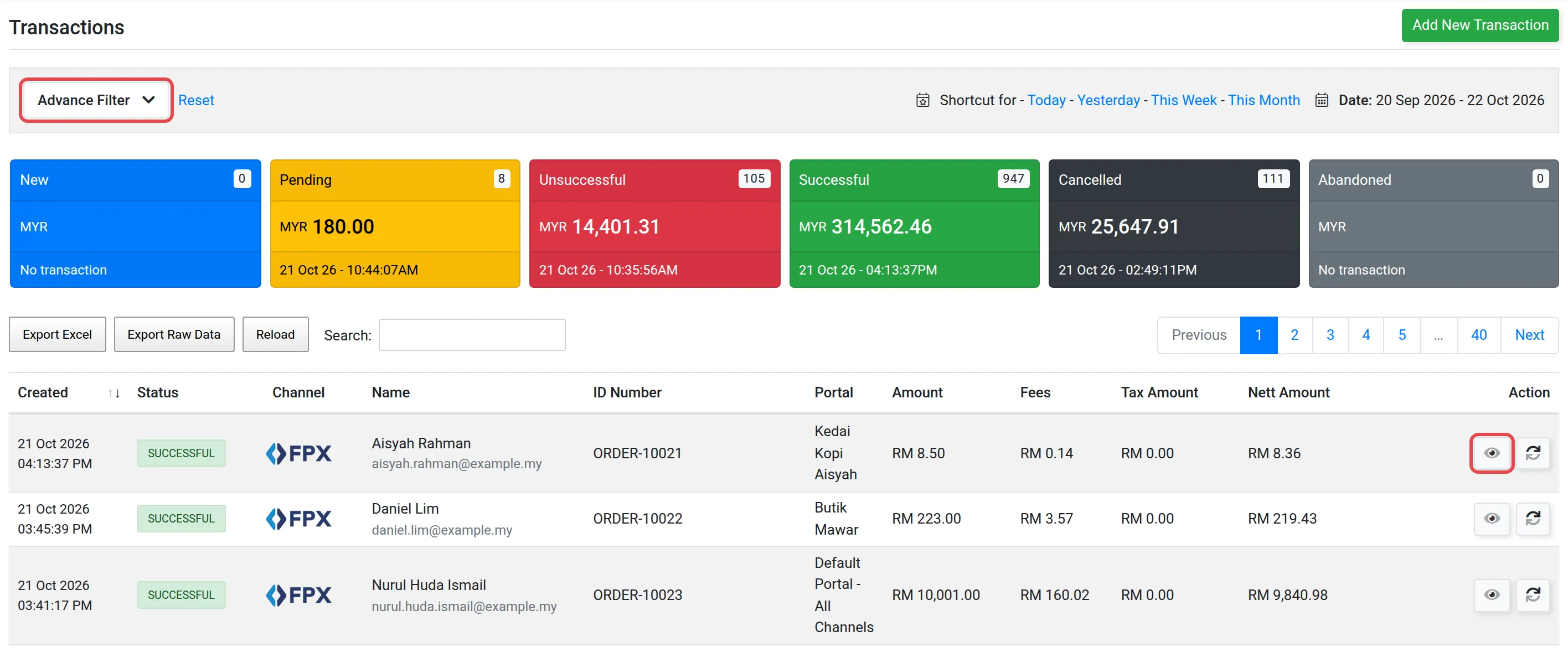This screenshot has height=652, width=1568.
Task: Select the Cancelled status card
Action: point(1174,223)
